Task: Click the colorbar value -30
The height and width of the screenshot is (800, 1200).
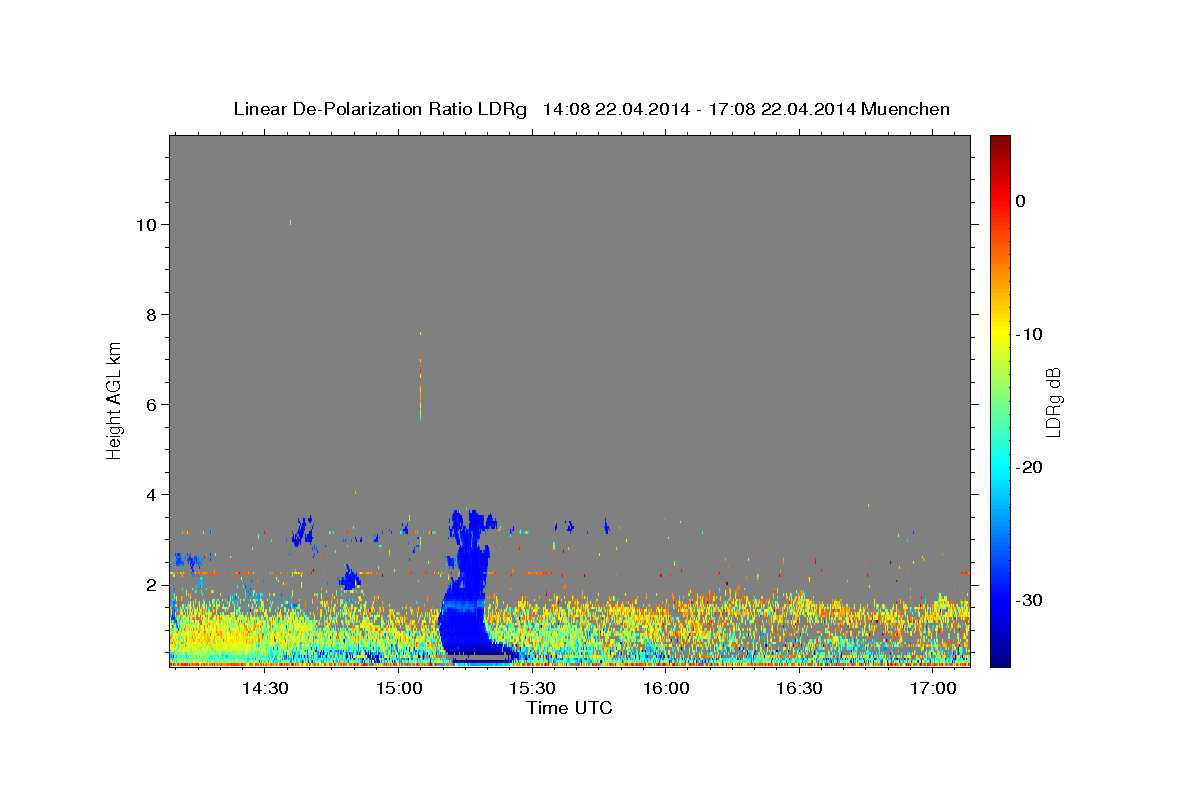Action: [x=1029, y=600]
